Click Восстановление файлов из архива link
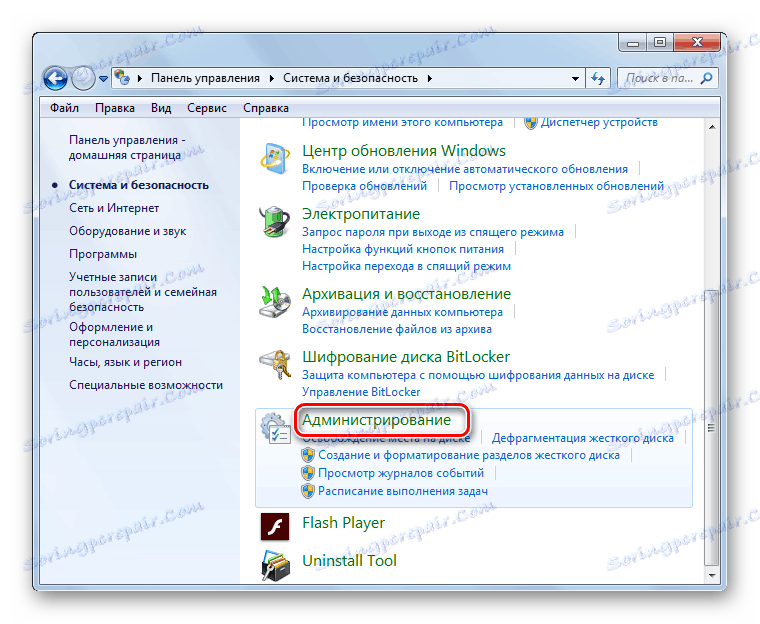The height and width of the screenshot is (624, 760). (397, 329)
